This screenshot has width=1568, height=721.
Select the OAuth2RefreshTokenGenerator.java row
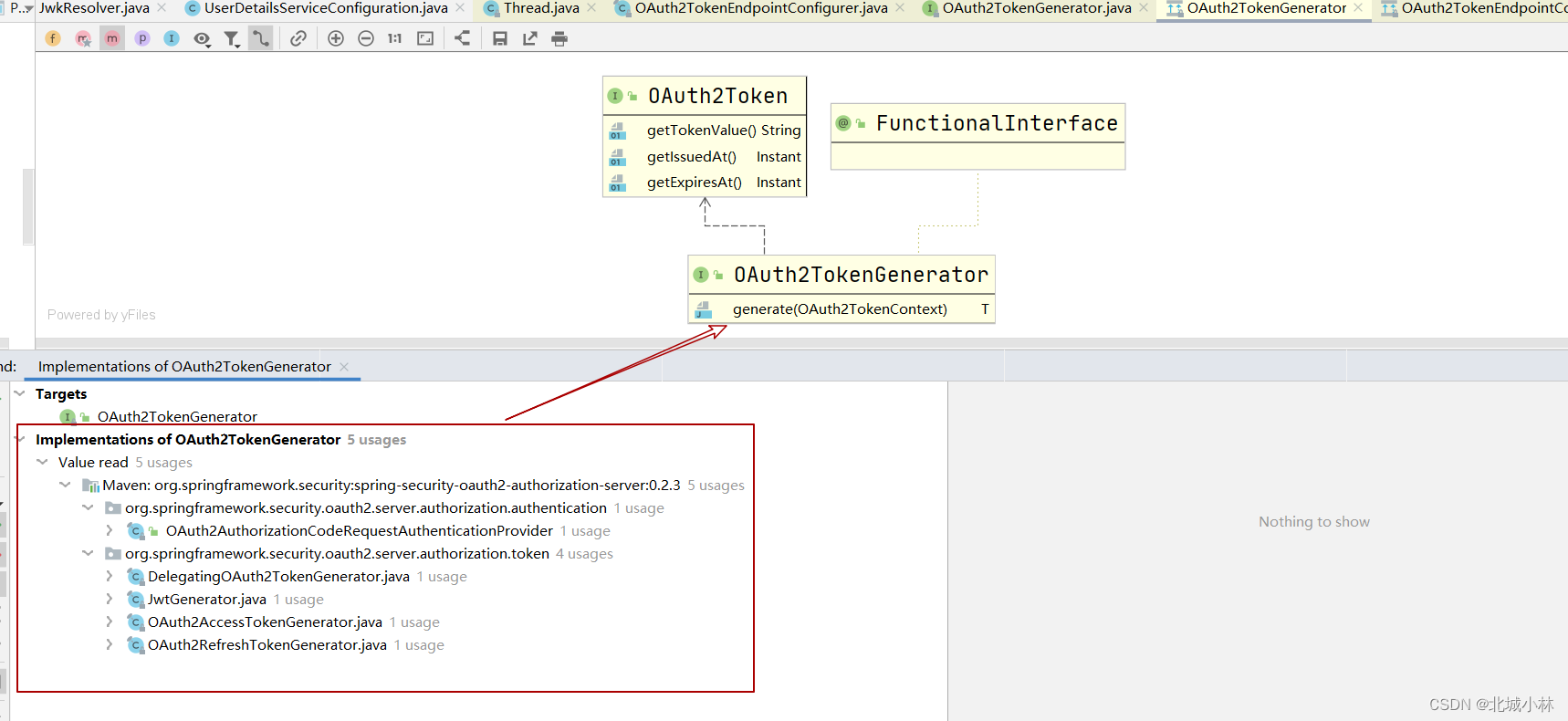click(286, 645)
